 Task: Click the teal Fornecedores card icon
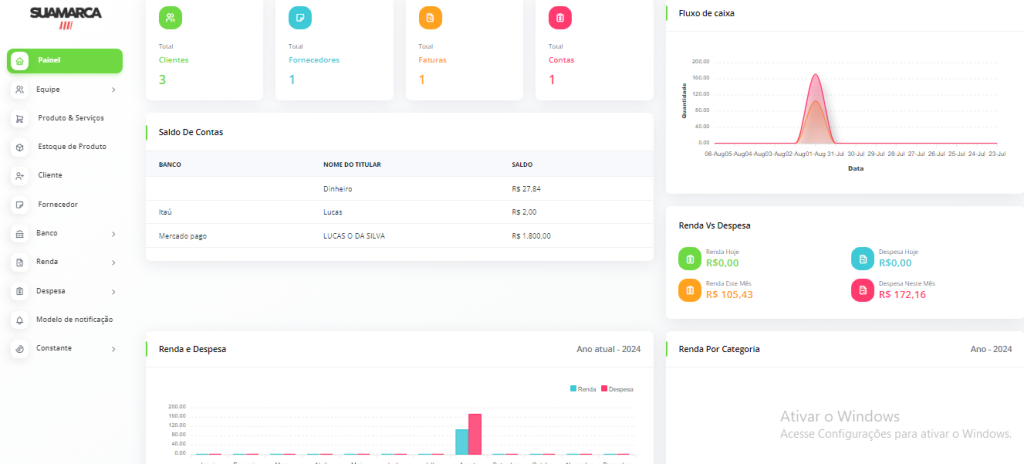tap(300, 18)
